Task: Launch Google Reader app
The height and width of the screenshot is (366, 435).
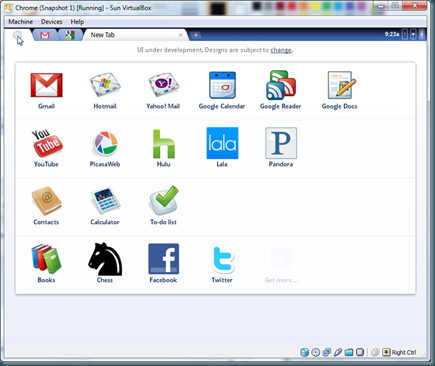Action: click(281, 85)
